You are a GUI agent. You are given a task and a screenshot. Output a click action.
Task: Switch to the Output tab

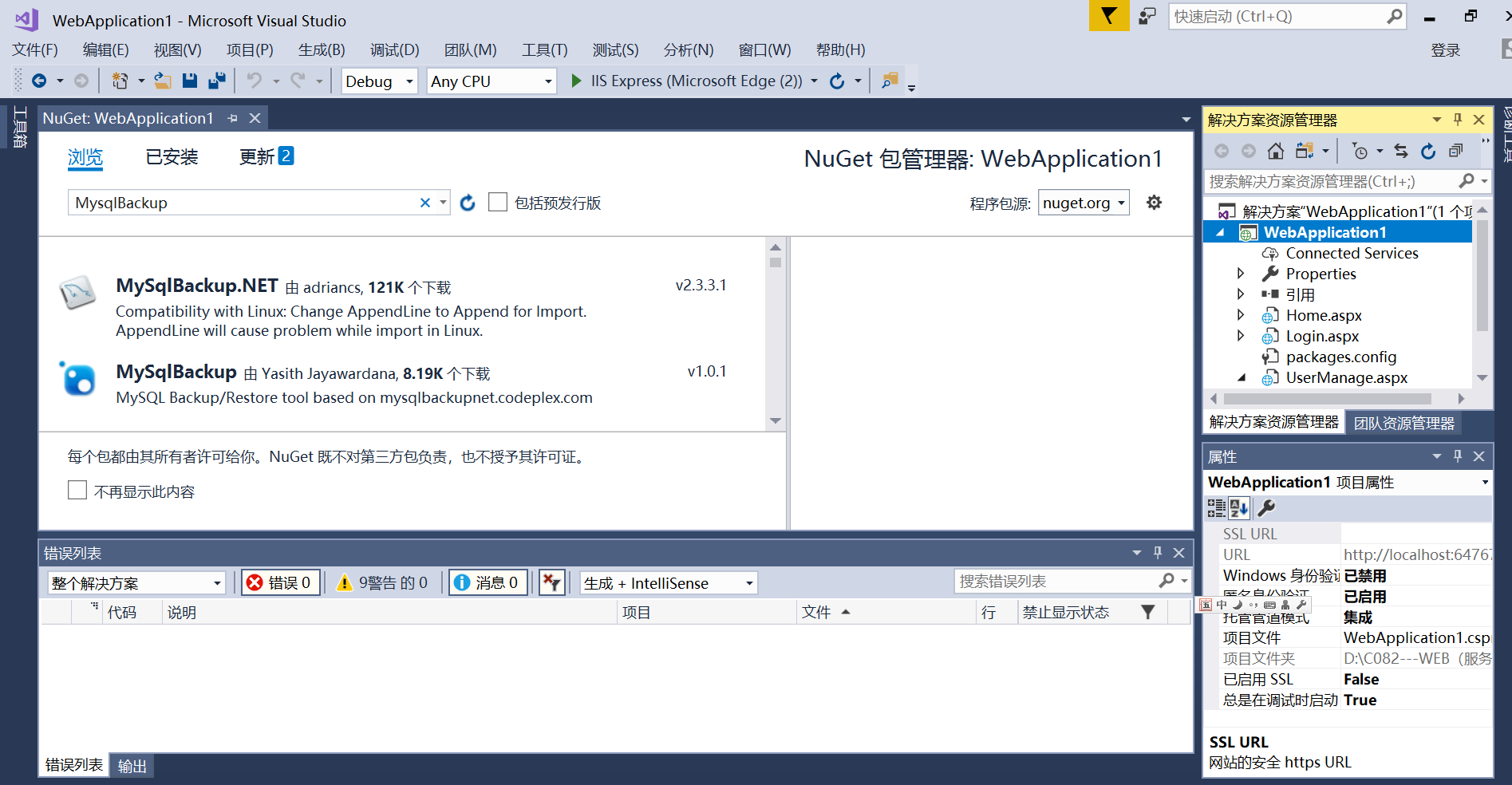(x=132, y=766)
